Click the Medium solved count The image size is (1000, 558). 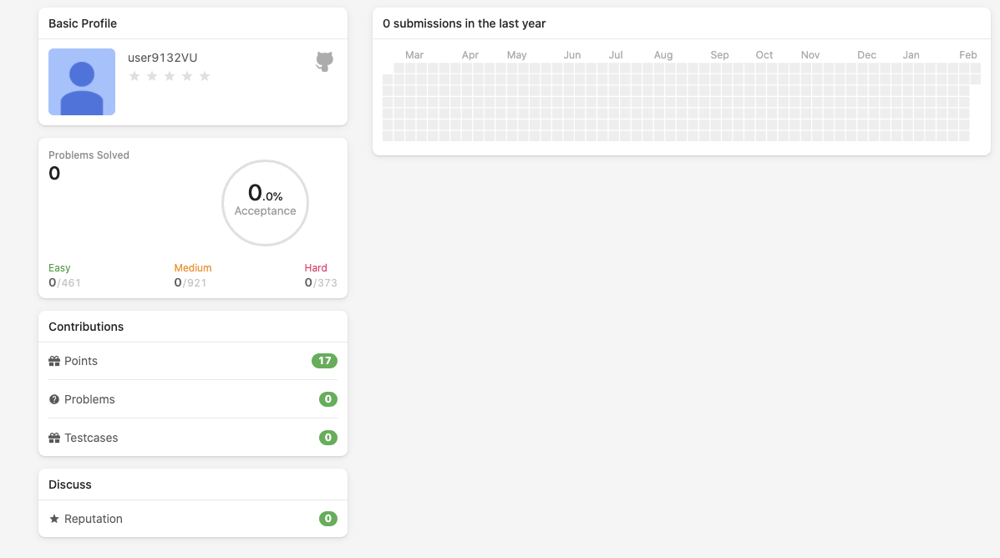click(190, 283)
